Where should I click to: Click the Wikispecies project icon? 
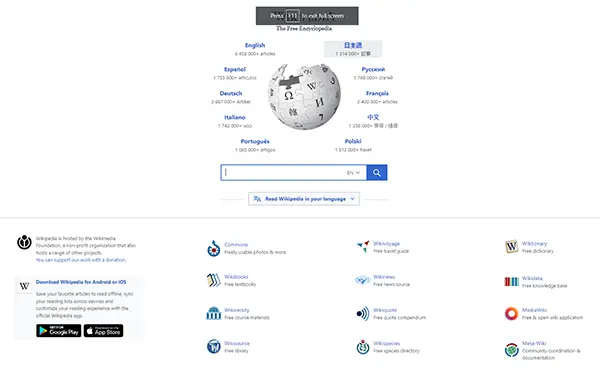pyautogui.click(x=363, y=347)
